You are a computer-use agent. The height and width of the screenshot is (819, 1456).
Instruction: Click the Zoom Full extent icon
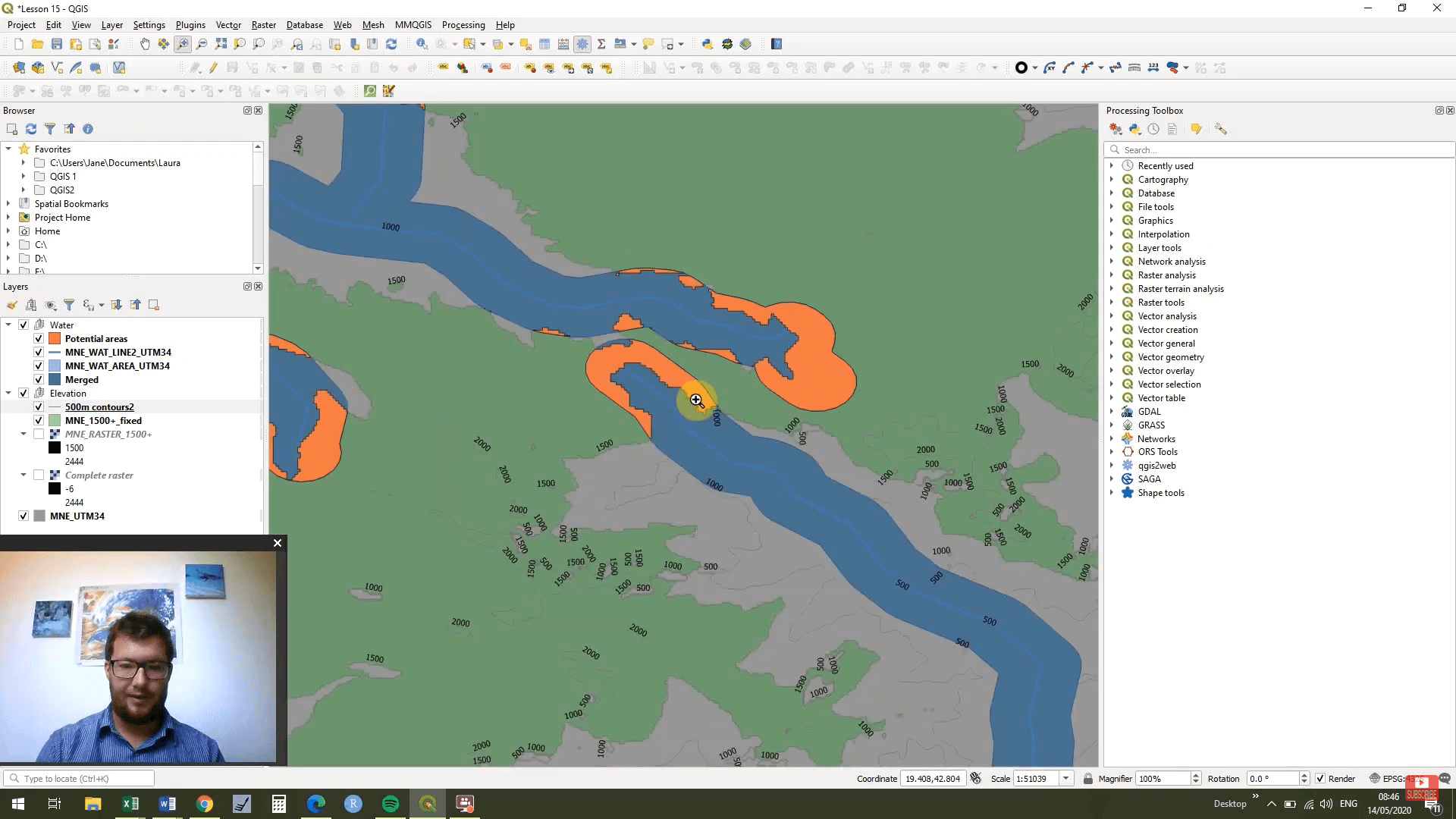[221, 44]
